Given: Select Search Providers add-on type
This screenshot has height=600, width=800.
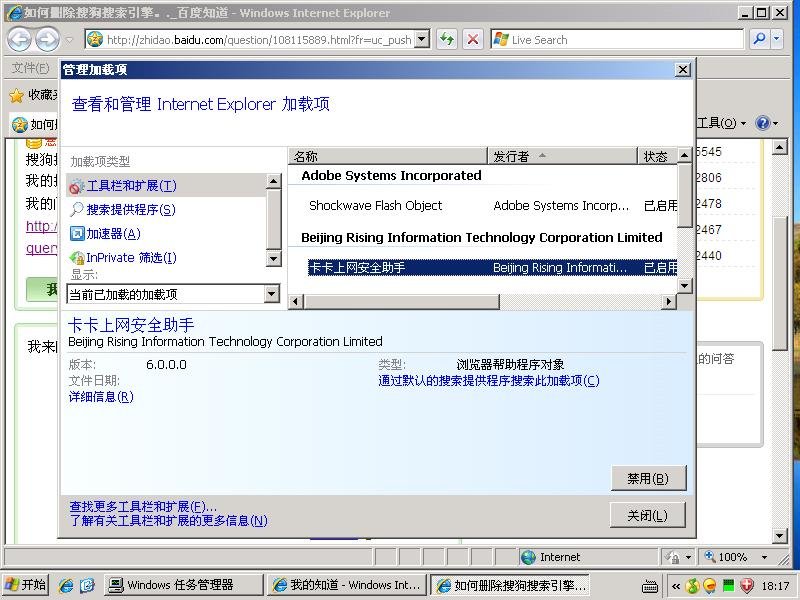Looking at the screenshot, I should (x=130, y=210).
